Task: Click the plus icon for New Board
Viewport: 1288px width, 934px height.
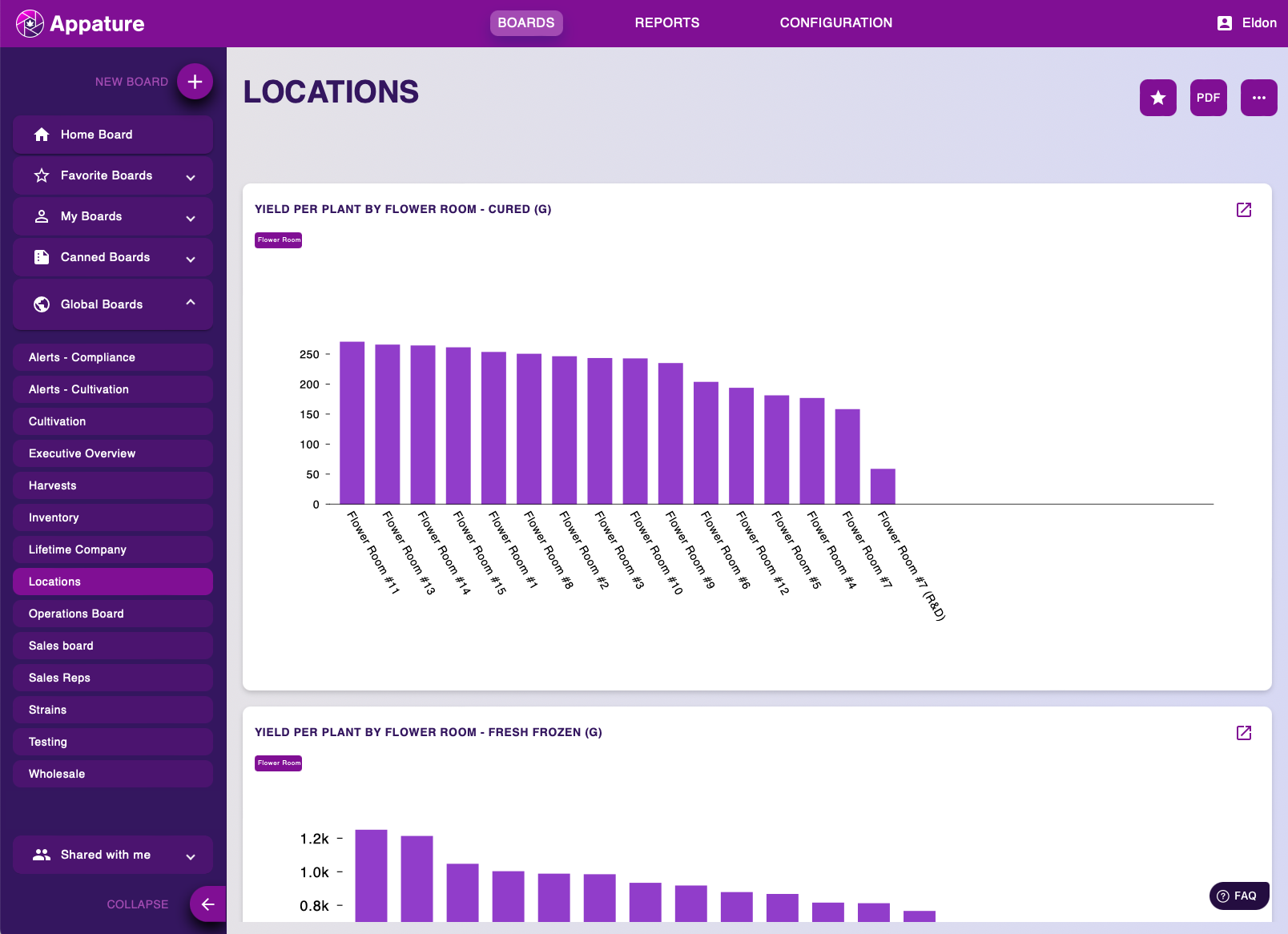Action: tap(195, 82)
